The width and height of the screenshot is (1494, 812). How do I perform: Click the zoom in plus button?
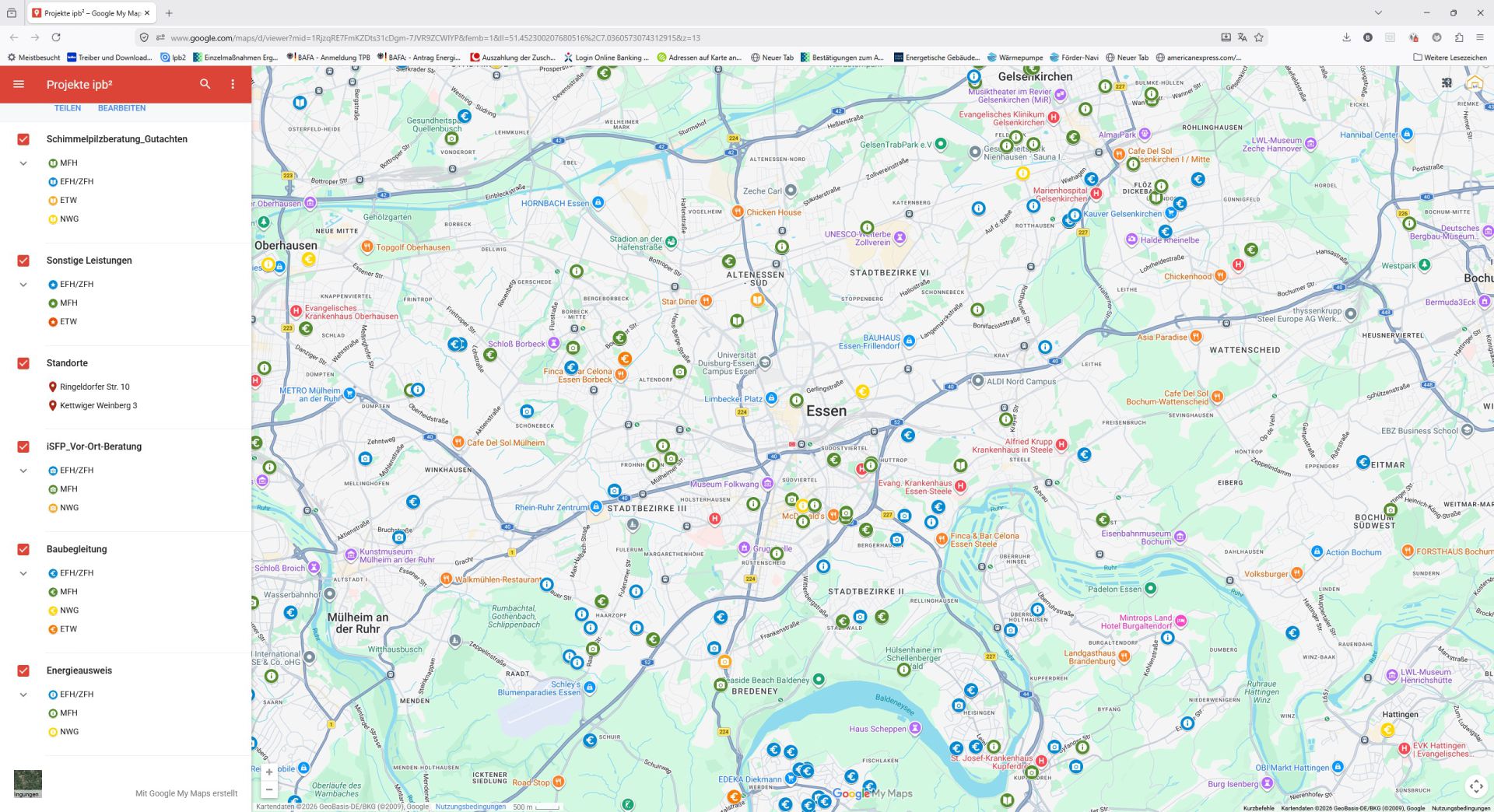pyautogui.click(x=269, y=772)
